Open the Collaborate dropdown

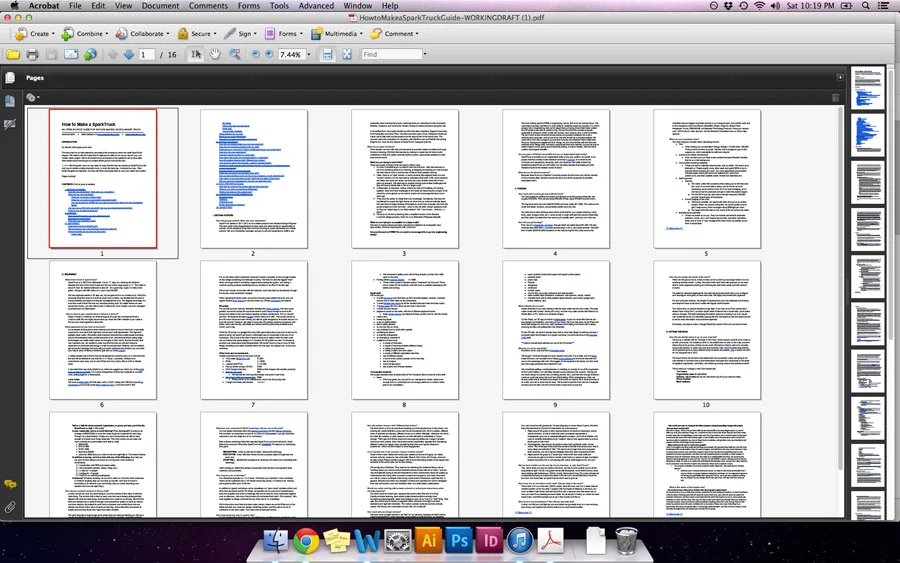pyautogui.click(x=142, y=34)
